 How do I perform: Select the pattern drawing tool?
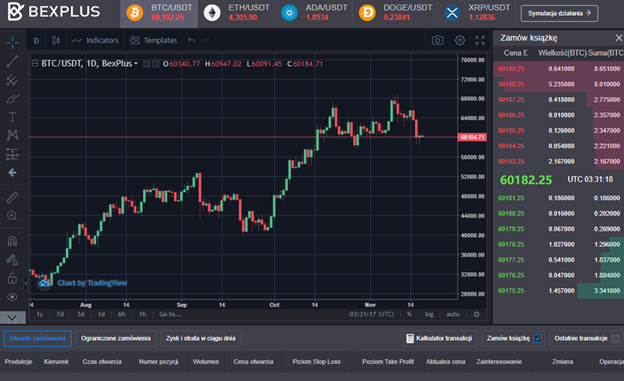coord(12,135)
